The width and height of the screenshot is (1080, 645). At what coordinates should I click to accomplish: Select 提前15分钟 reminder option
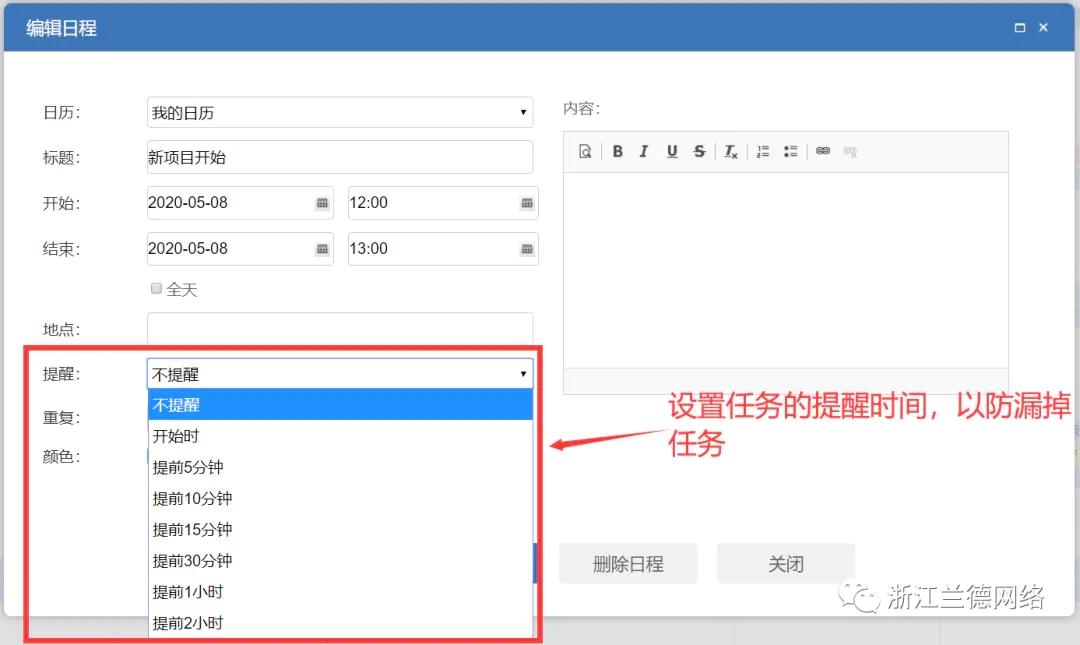pyautogui.click(x=192, y=529)
